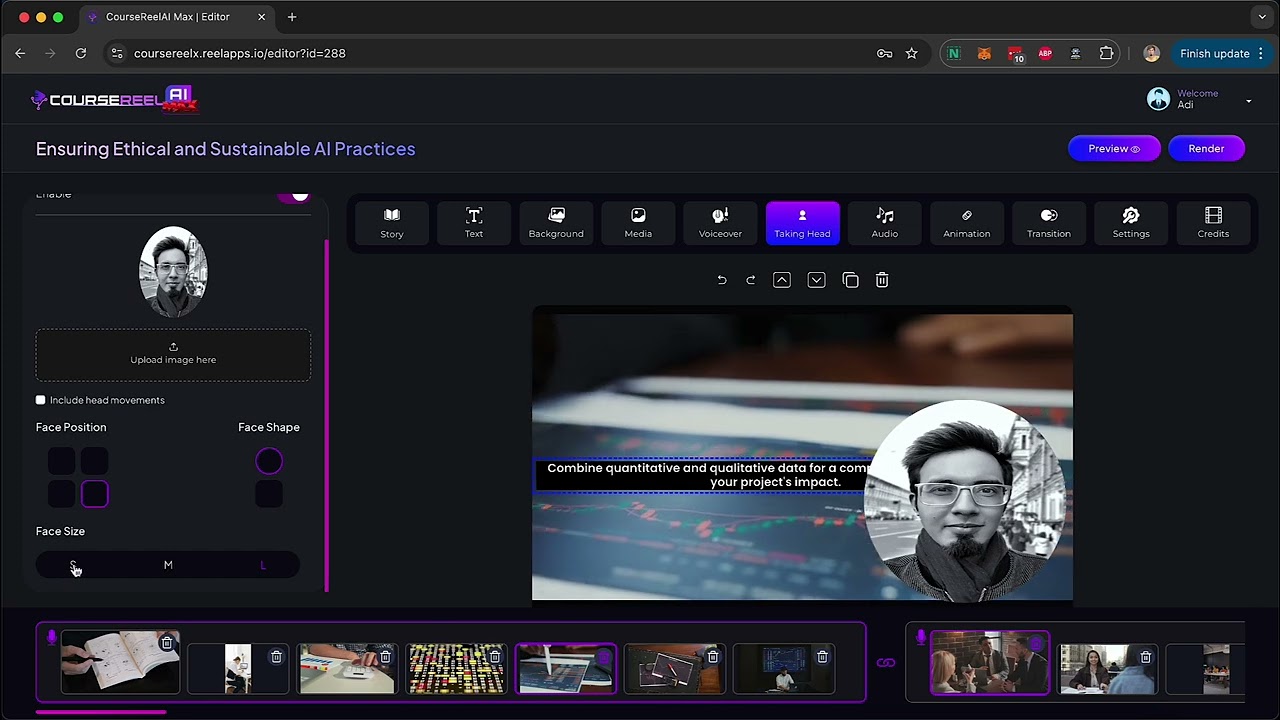
Task: Delete the calculator slide
Action: click(x=385, y=657)
